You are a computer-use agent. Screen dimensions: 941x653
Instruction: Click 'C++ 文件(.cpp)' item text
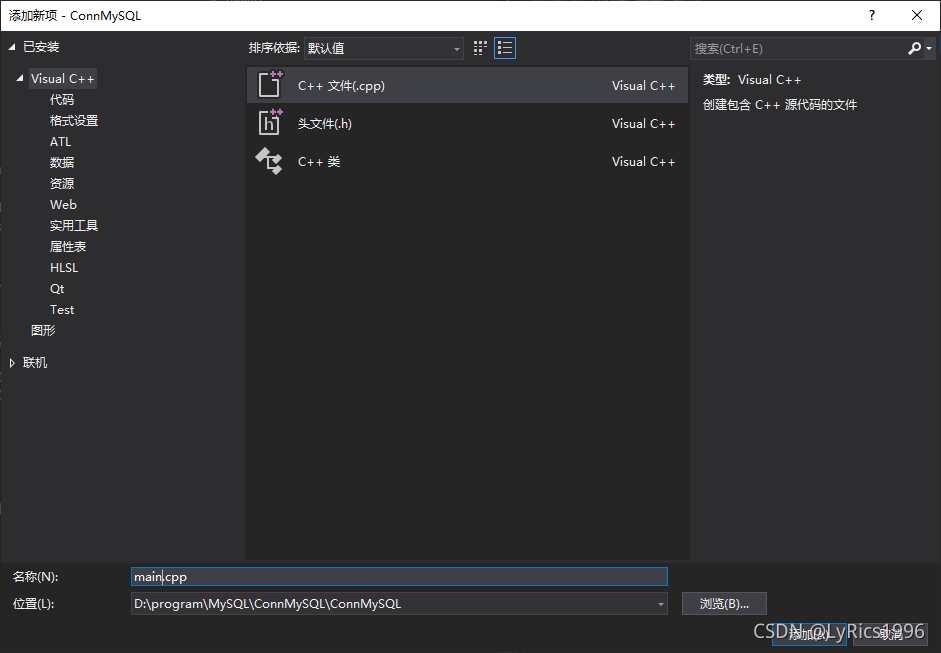pos(341,86)
